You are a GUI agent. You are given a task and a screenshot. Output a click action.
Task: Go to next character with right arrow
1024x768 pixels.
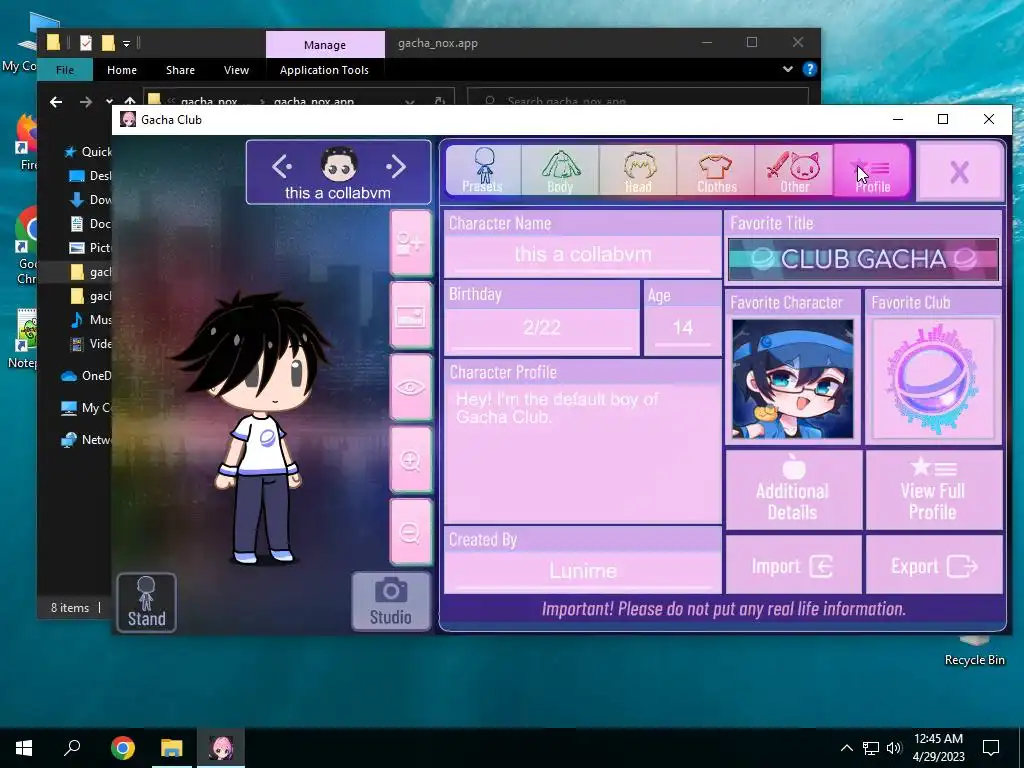click(396, 167)
